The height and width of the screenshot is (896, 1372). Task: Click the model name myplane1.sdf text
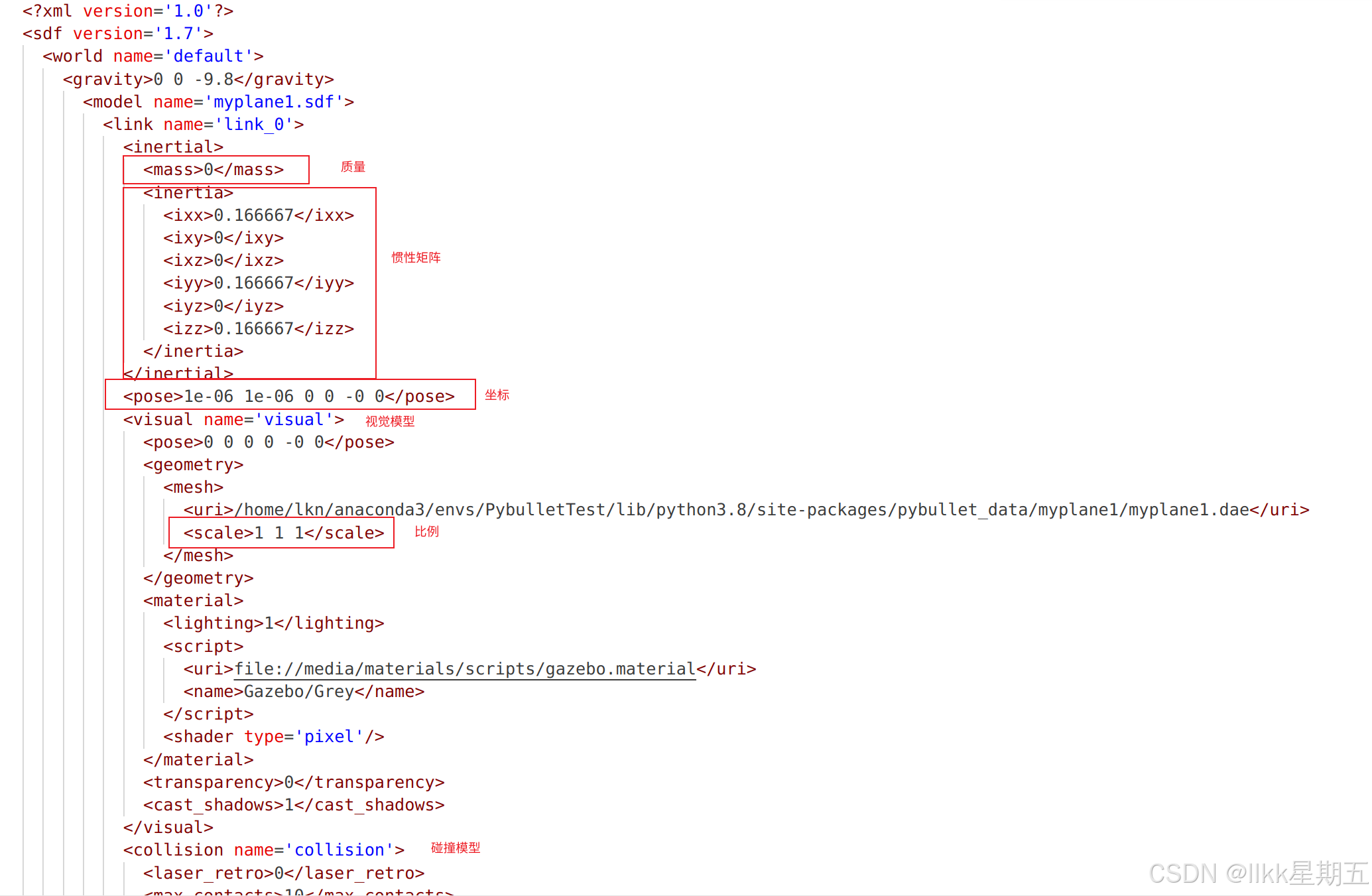tap(279, 101)
